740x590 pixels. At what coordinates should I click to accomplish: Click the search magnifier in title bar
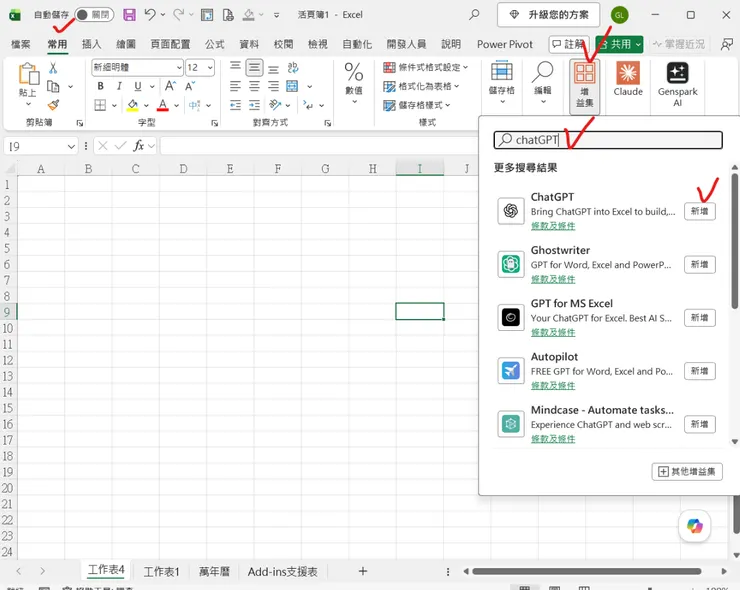[474, 15]
